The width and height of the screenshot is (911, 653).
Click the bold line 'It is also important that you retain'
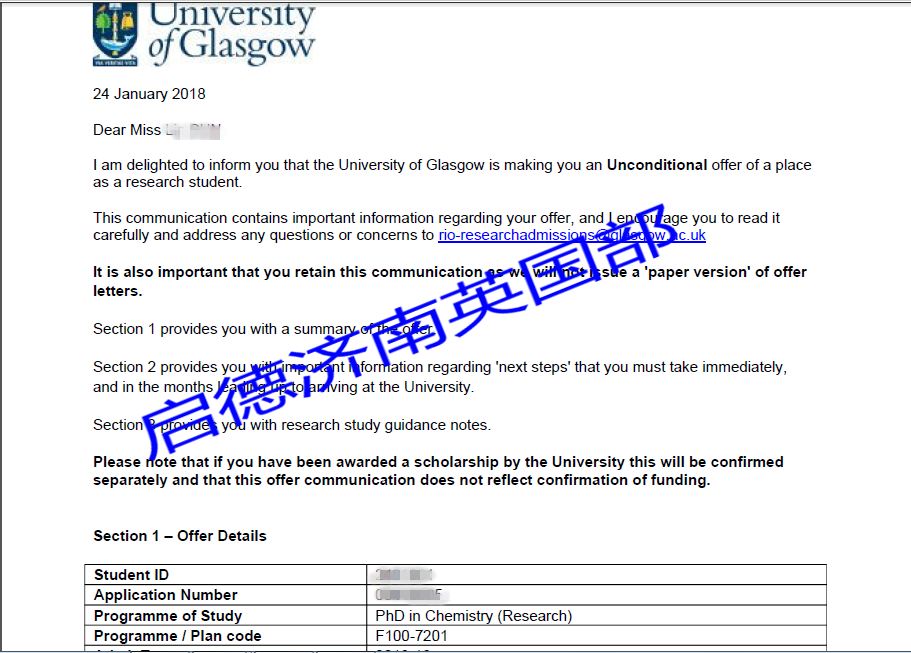click(x=450, y=281)
